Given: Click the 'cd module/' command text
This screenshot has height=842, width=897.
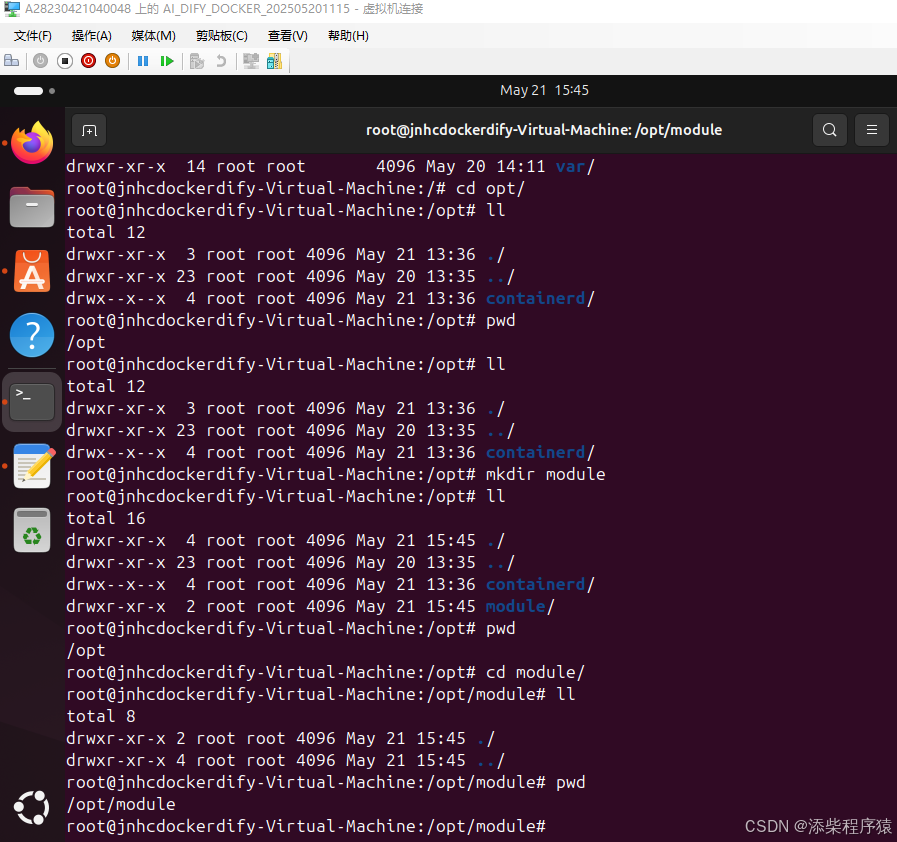Looking at the screenshot, I should point(535,672).
